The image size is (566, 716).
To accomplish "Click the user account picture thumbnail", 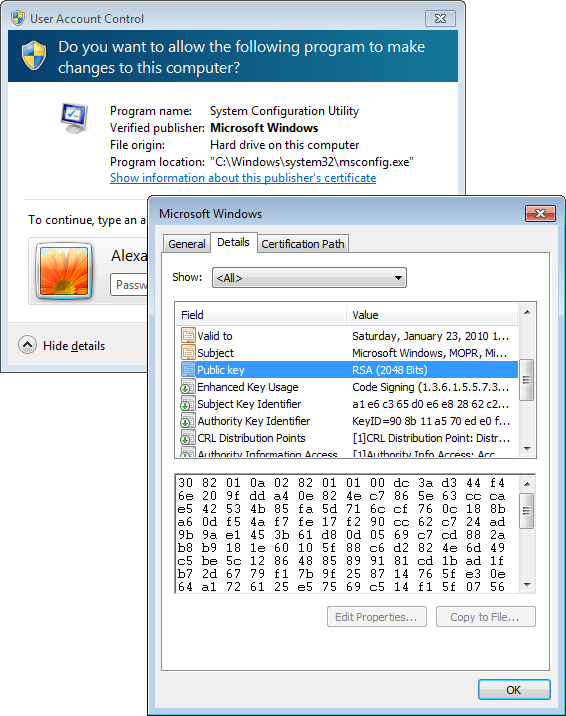I will coord(64,271).
